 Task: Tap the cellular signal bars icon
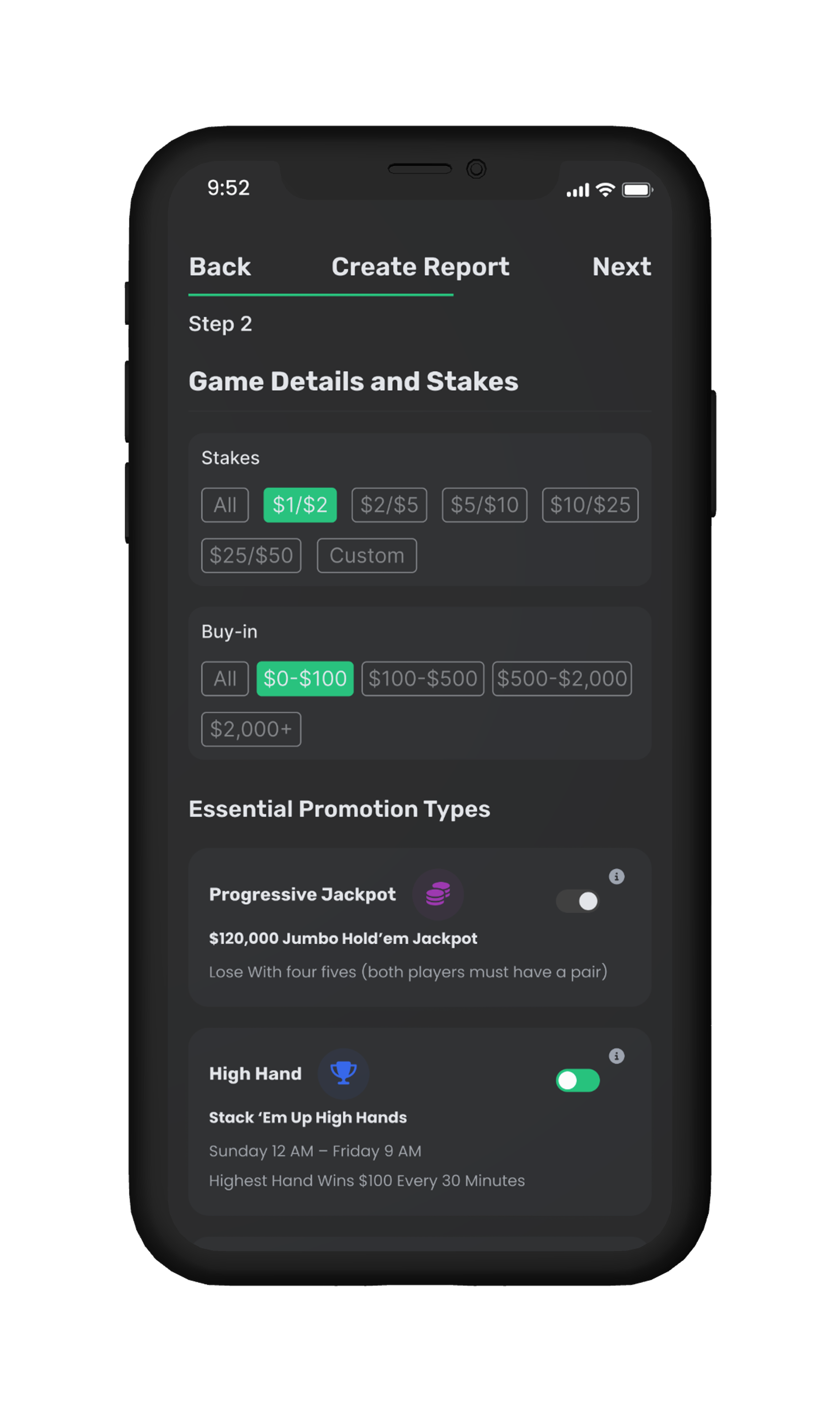[x=577, y=191]
